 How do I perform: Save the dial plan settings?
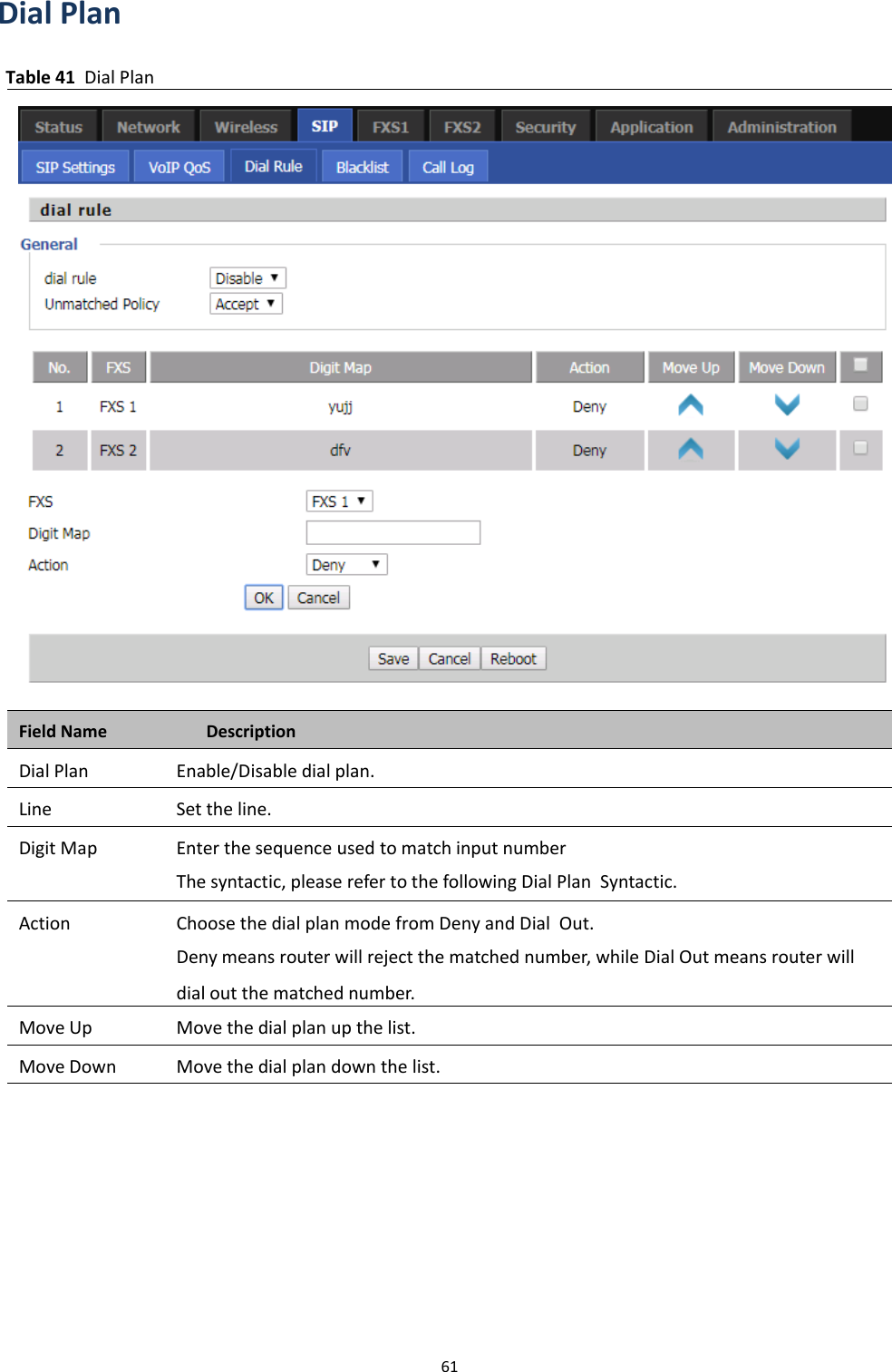pos(392,657)
